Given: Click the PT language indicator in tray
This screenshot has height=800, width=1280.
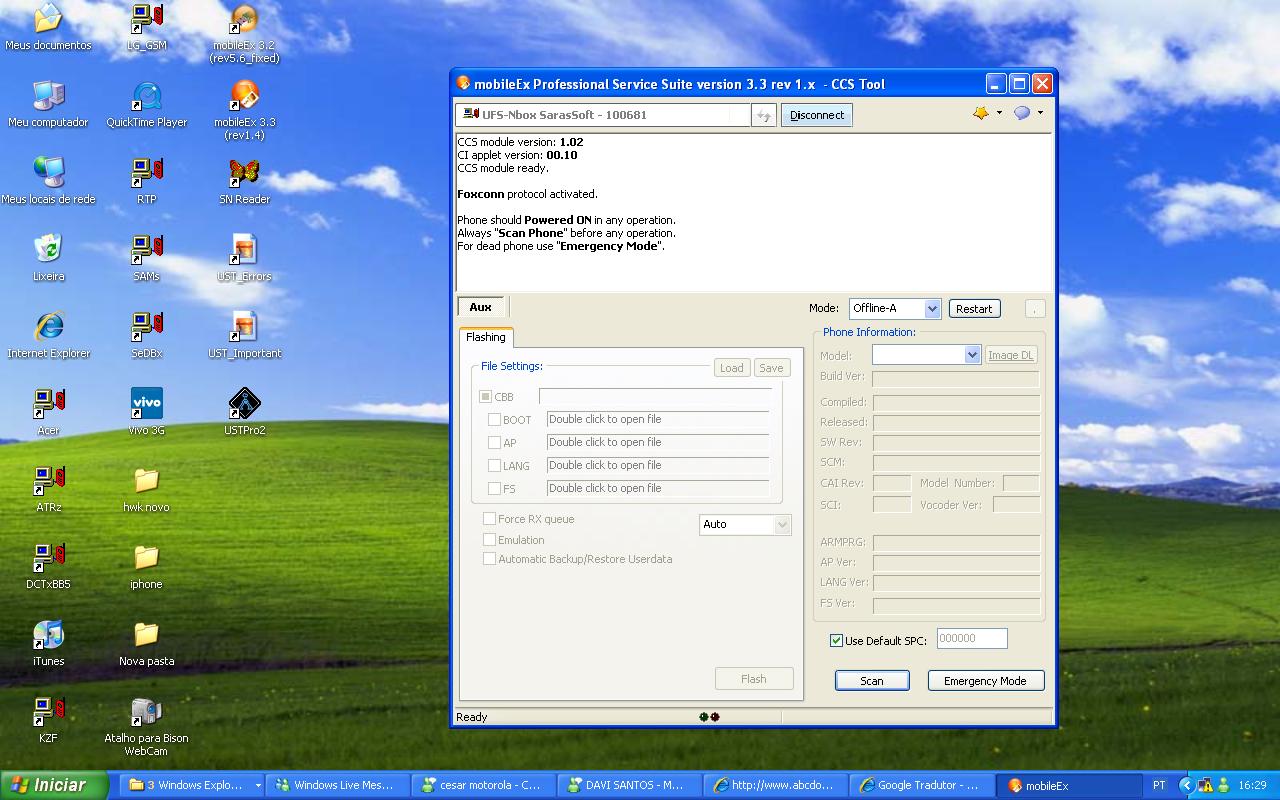Looking at the screenshot, I should click(1159, 786).
